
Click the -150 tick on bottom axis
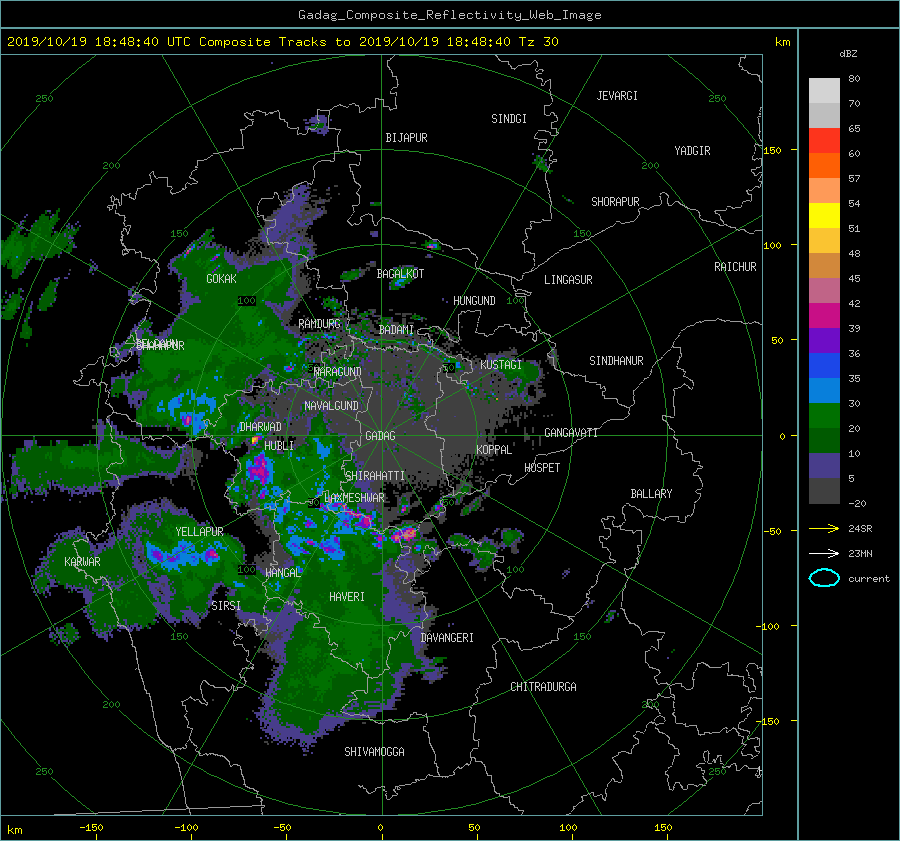pos(91,828)
